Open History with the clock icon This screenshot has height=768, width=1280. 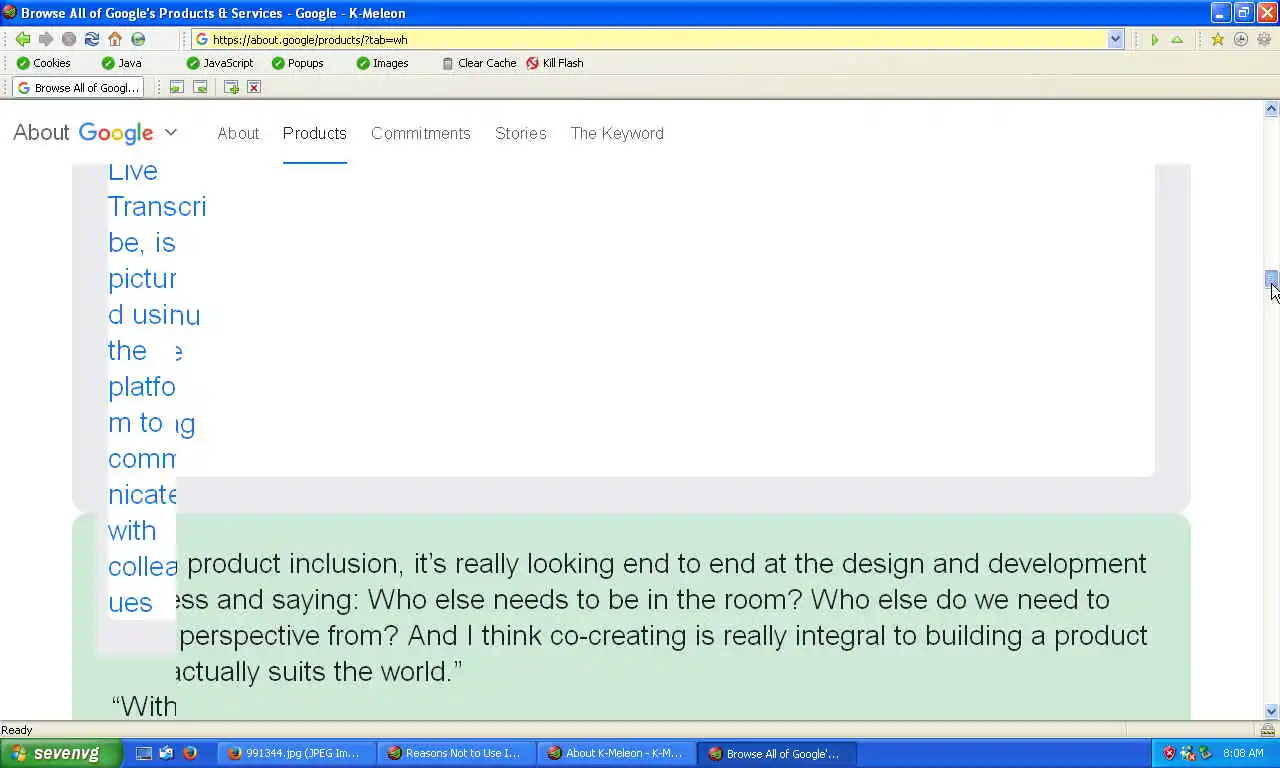pyautogui.click(x=1240, y=40)
